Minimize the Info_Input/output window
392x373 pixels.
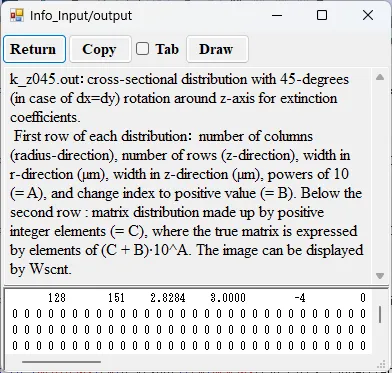(277, 15)
